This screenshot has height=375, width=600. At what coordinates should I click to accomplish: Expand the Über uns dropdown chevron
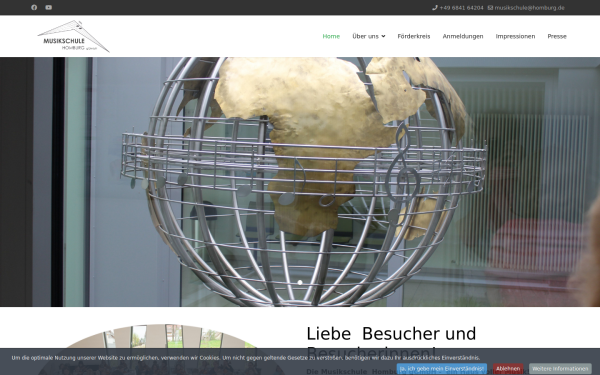[383, 36]
